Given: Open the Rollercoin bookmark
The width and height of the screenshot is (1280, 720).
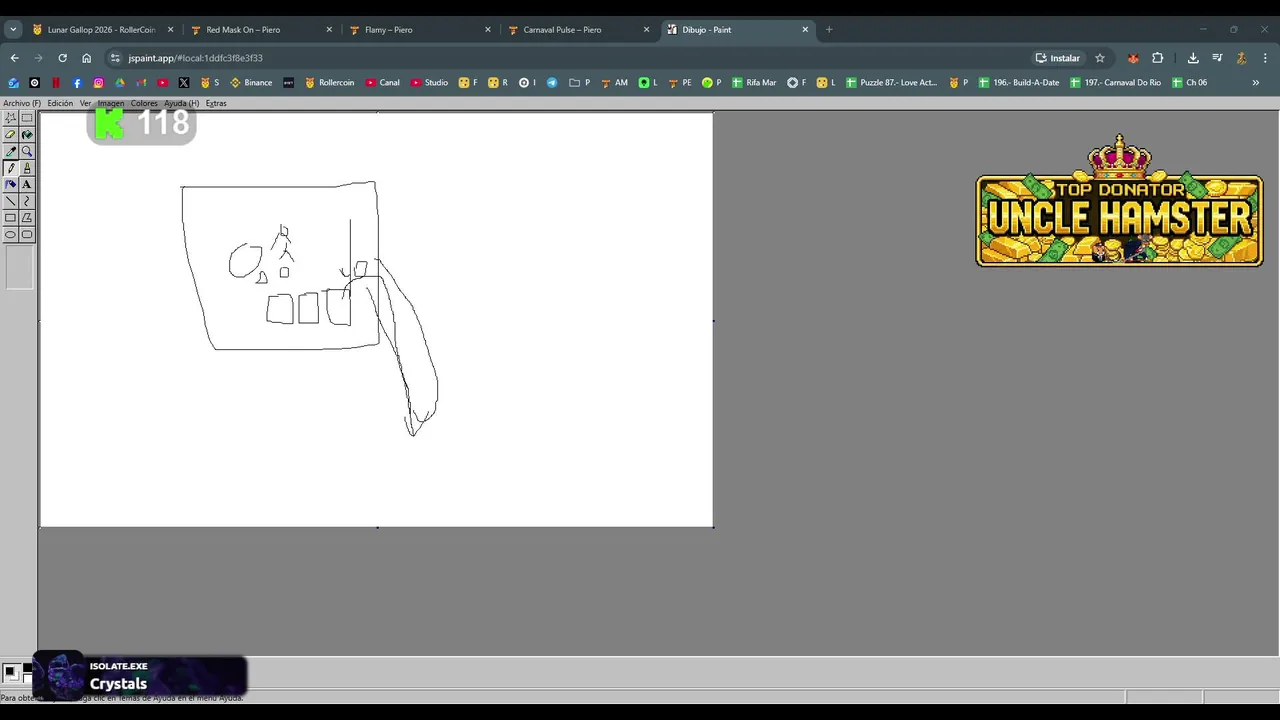Looking at the screenshot, I should click(x=329, y=82).
